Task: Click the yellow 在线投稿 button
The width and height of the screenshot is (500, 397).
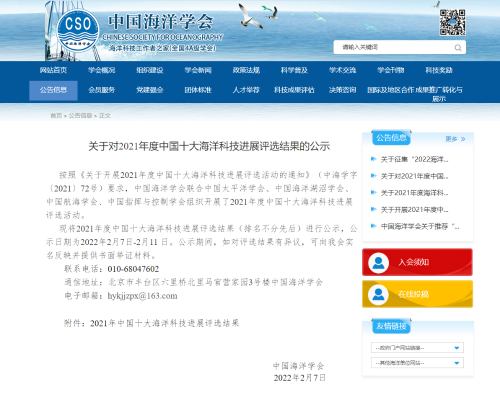Action: (417, 294)
